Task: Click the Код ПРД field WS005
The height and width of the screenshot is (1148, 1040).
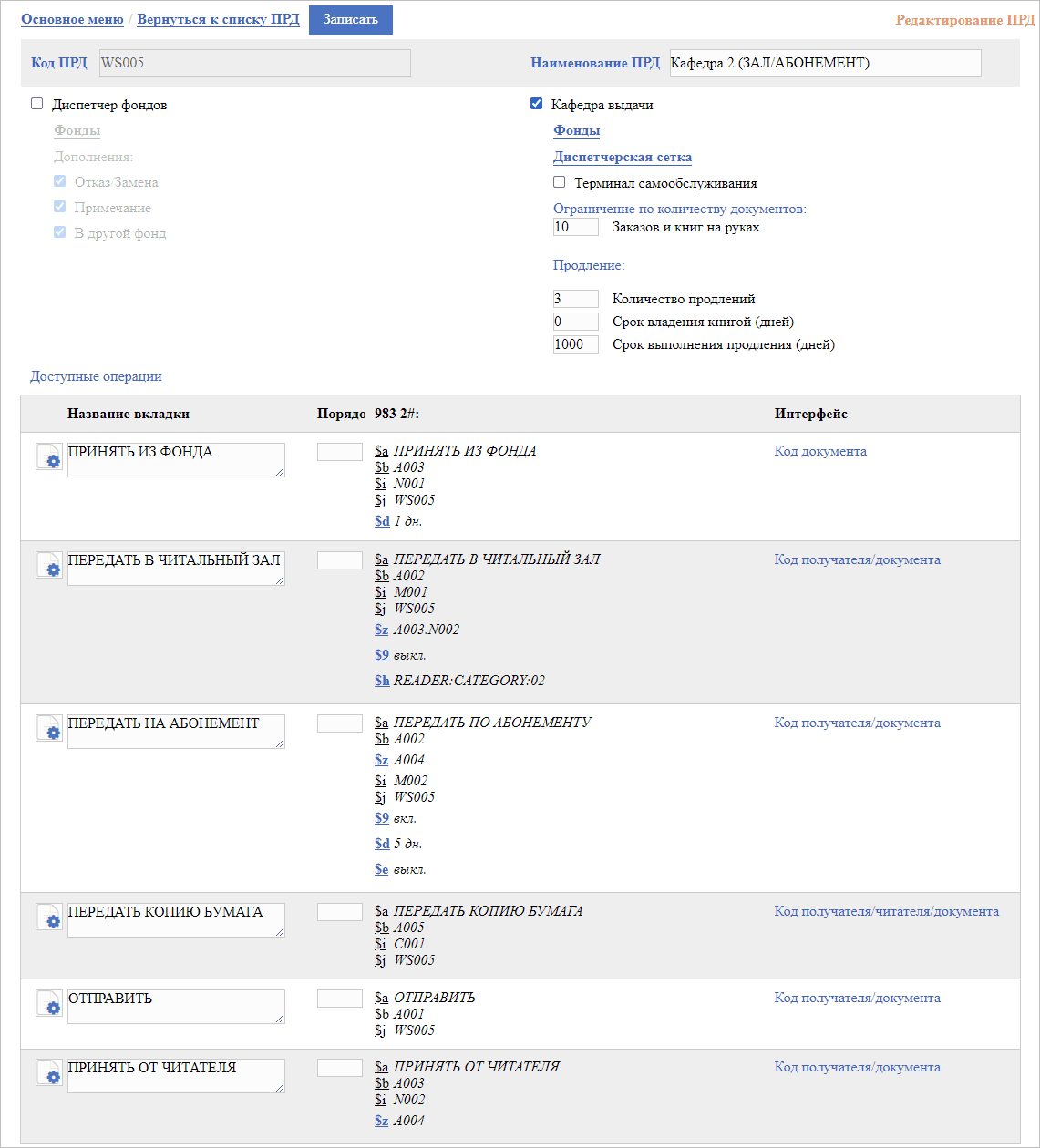Action: [x=254, y=63]
